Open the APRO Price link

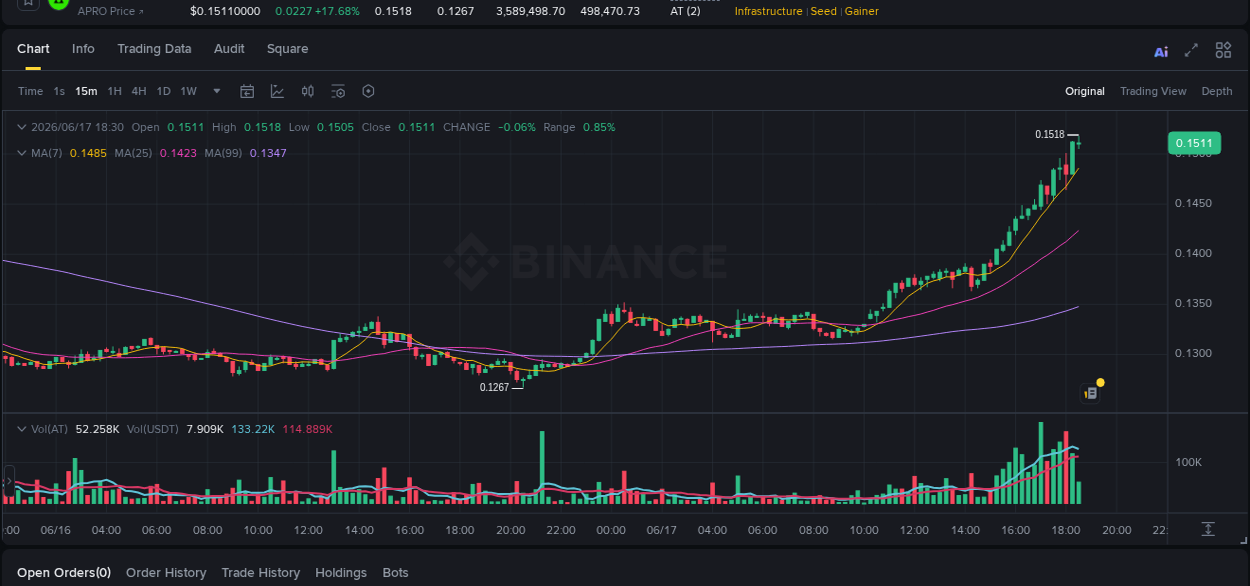(110, 11)
